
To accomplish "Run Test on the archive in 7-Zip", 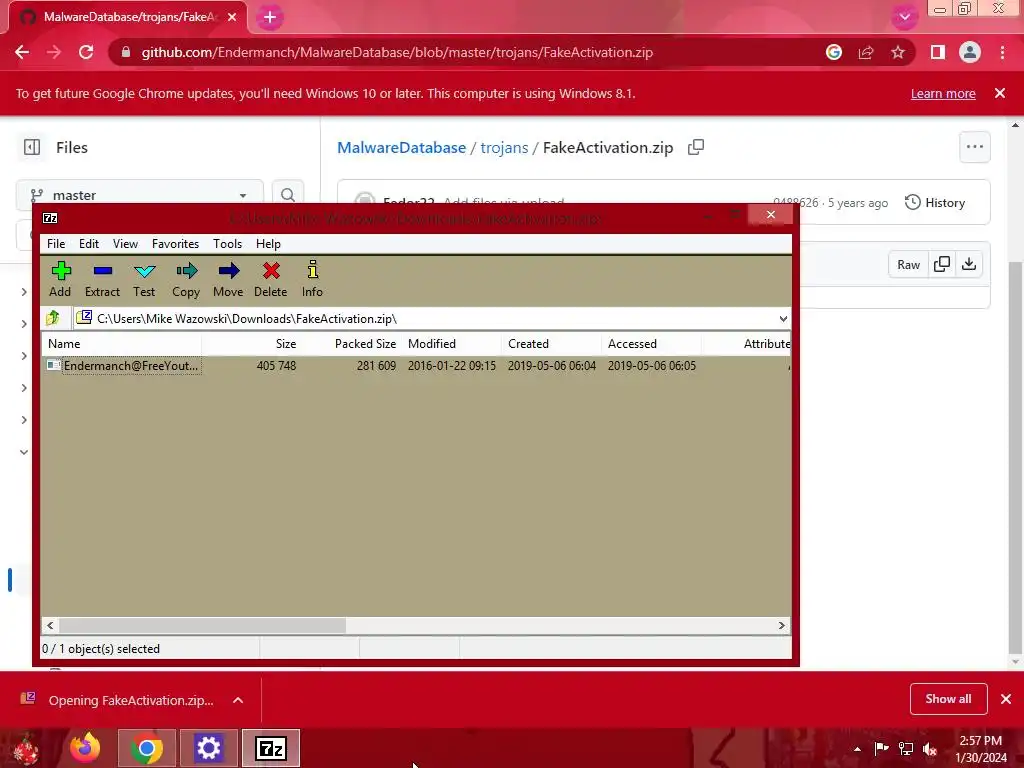I will (144, 280).
